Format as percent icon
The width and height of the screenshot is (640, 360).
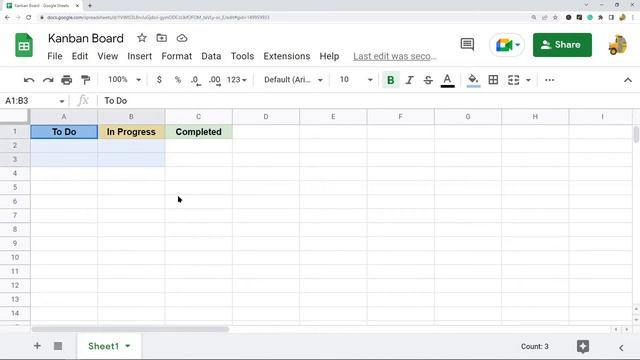[x=178, y=80]
